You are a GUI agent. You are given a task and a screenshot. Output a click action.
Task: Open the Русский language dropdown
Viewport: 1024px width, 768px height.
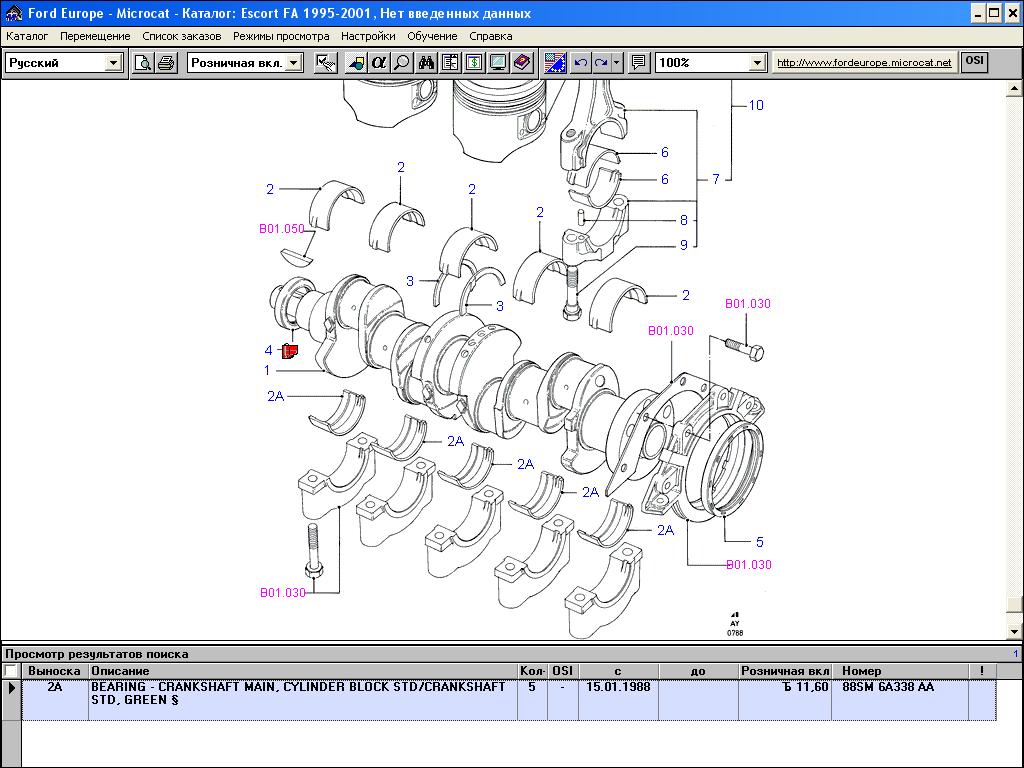tap(113, 63)
